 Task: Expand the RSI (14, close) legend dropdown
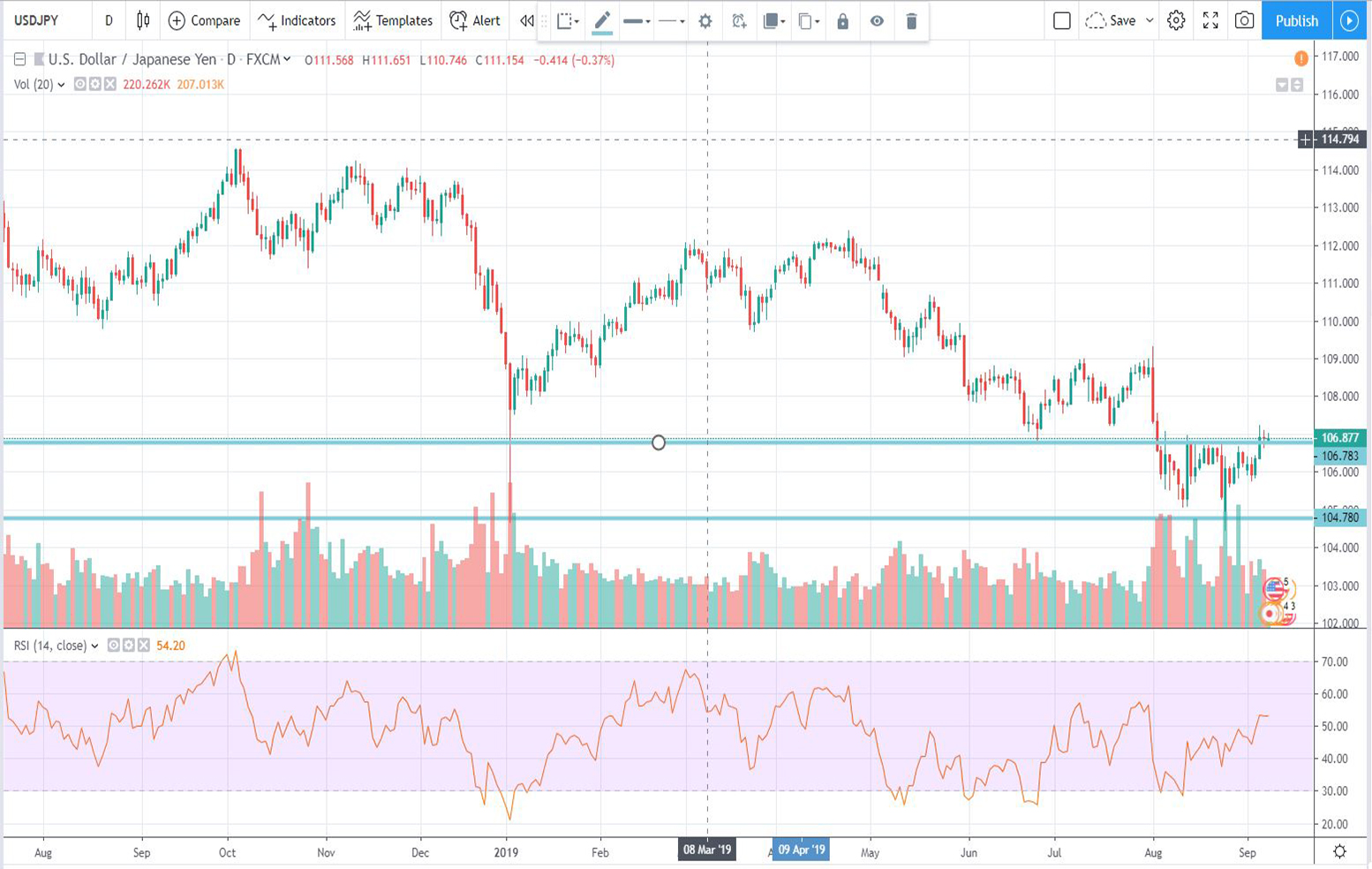point(94,646)
